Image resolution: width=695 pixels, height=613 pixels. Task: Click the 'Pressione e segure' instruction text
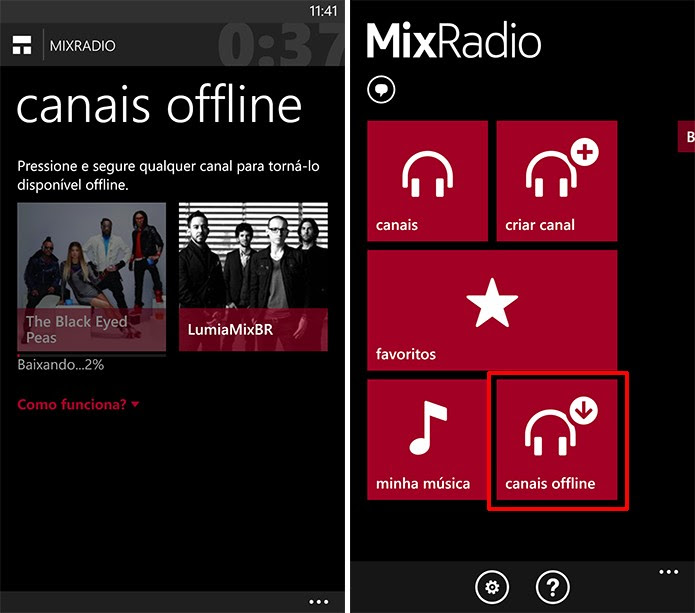168,175
